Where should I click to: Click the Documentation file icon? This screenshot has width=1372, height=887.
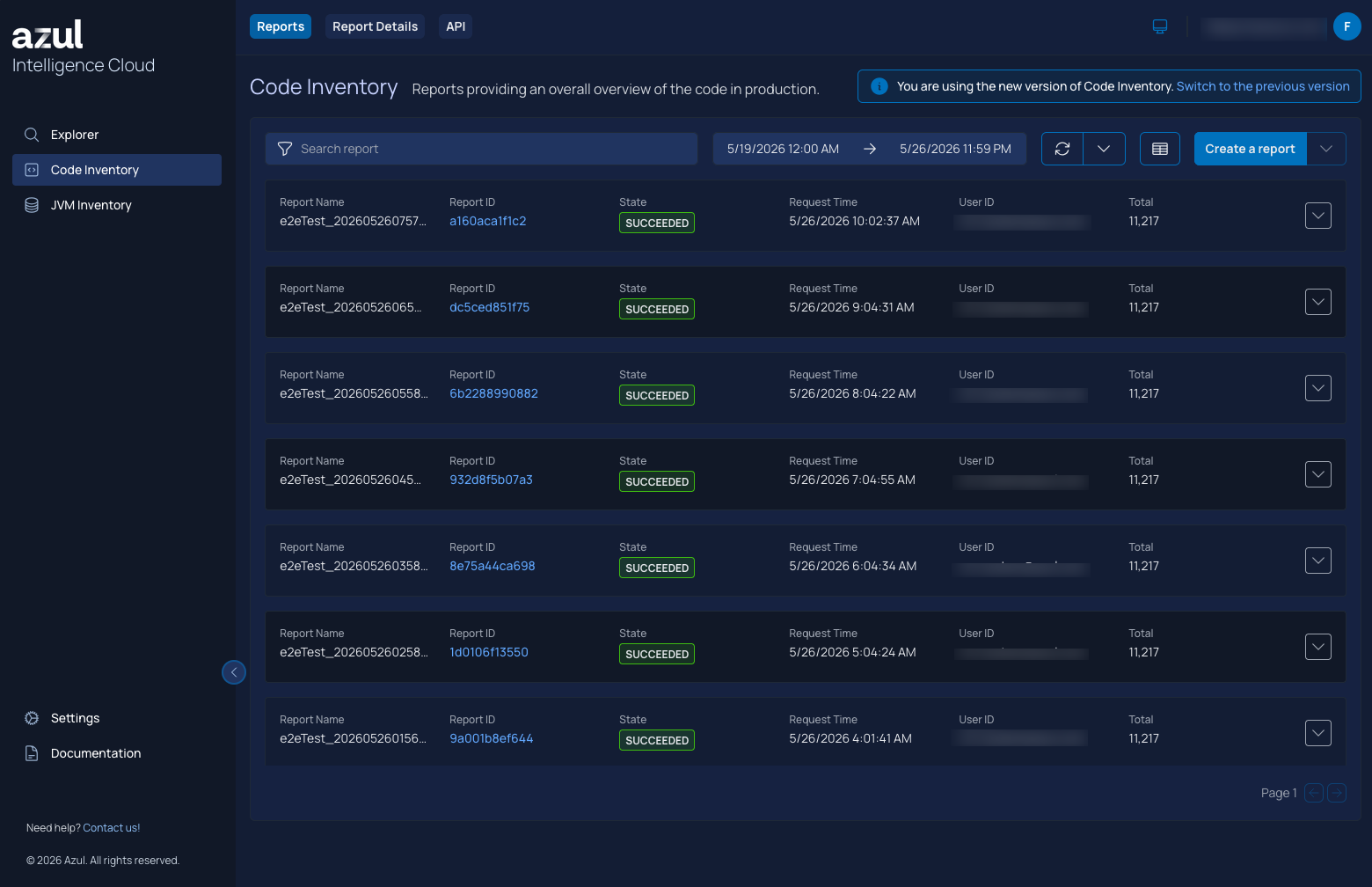tap(32, 753)
